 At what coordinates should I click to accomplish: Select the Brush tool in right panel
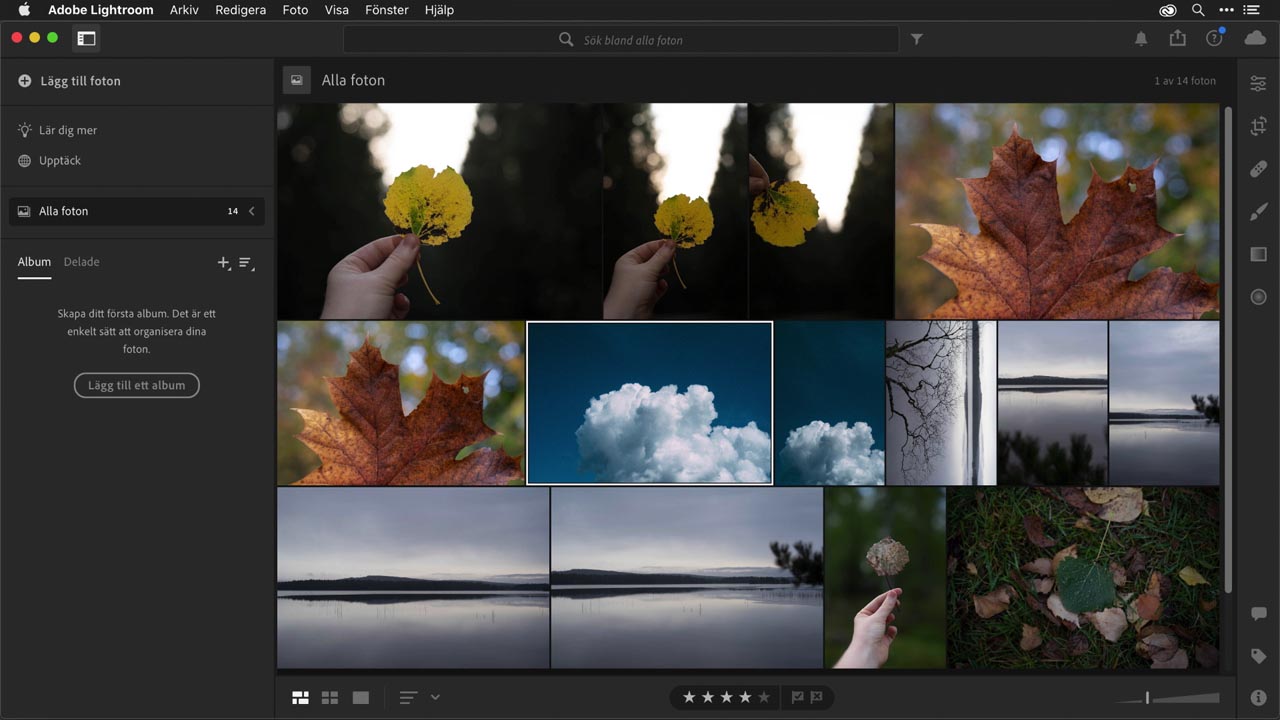point(1258,212)
